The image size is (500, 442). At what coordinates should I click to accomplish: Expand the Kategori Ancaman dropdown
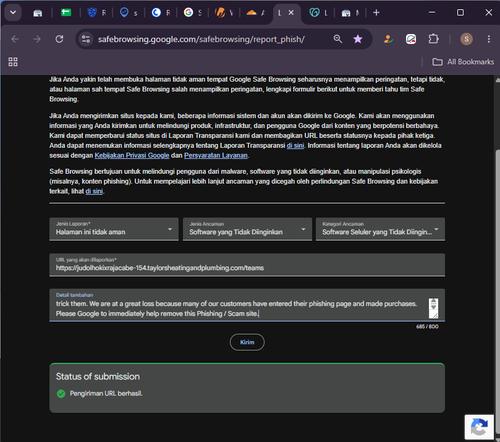click(x=380, y=229)
